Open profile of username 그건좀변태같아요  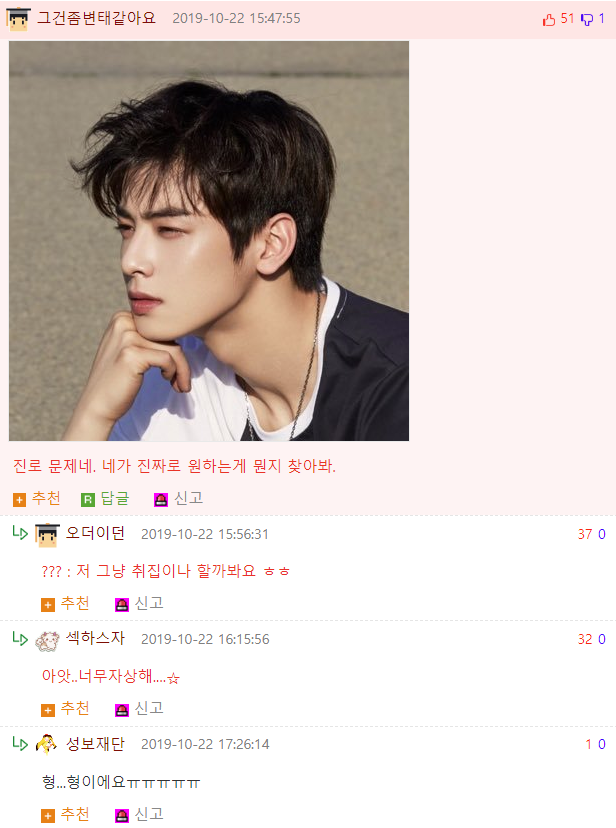pos(96,18)
